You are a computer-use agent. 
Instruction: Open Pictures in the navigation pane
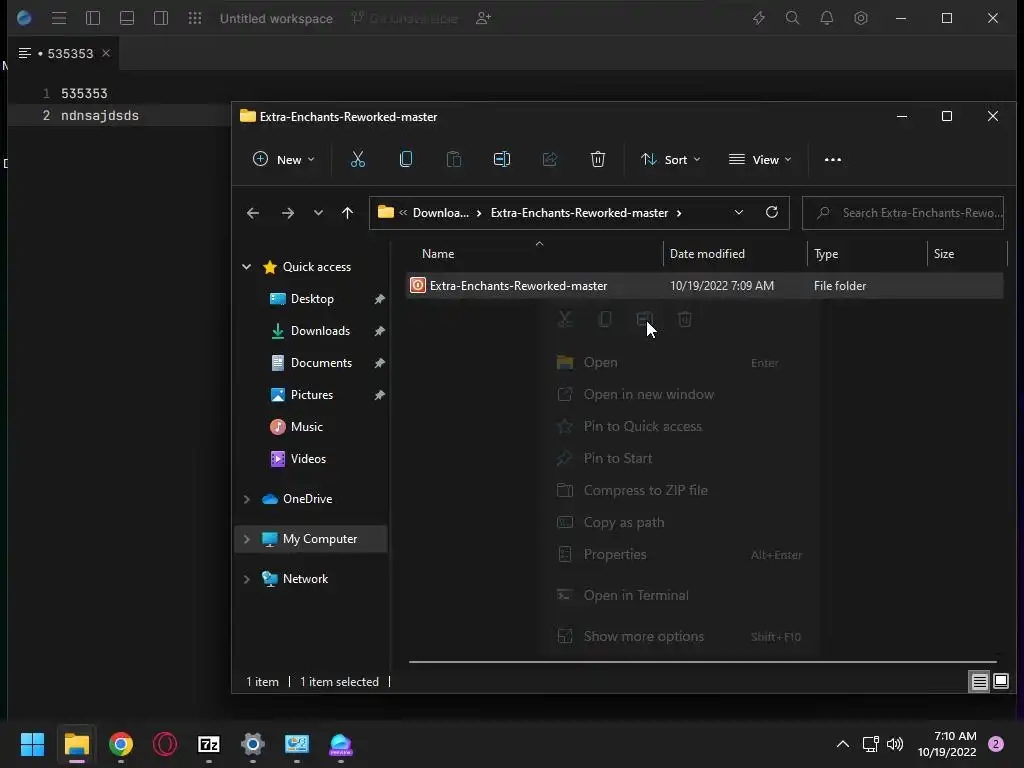click(x=312, y=394)
